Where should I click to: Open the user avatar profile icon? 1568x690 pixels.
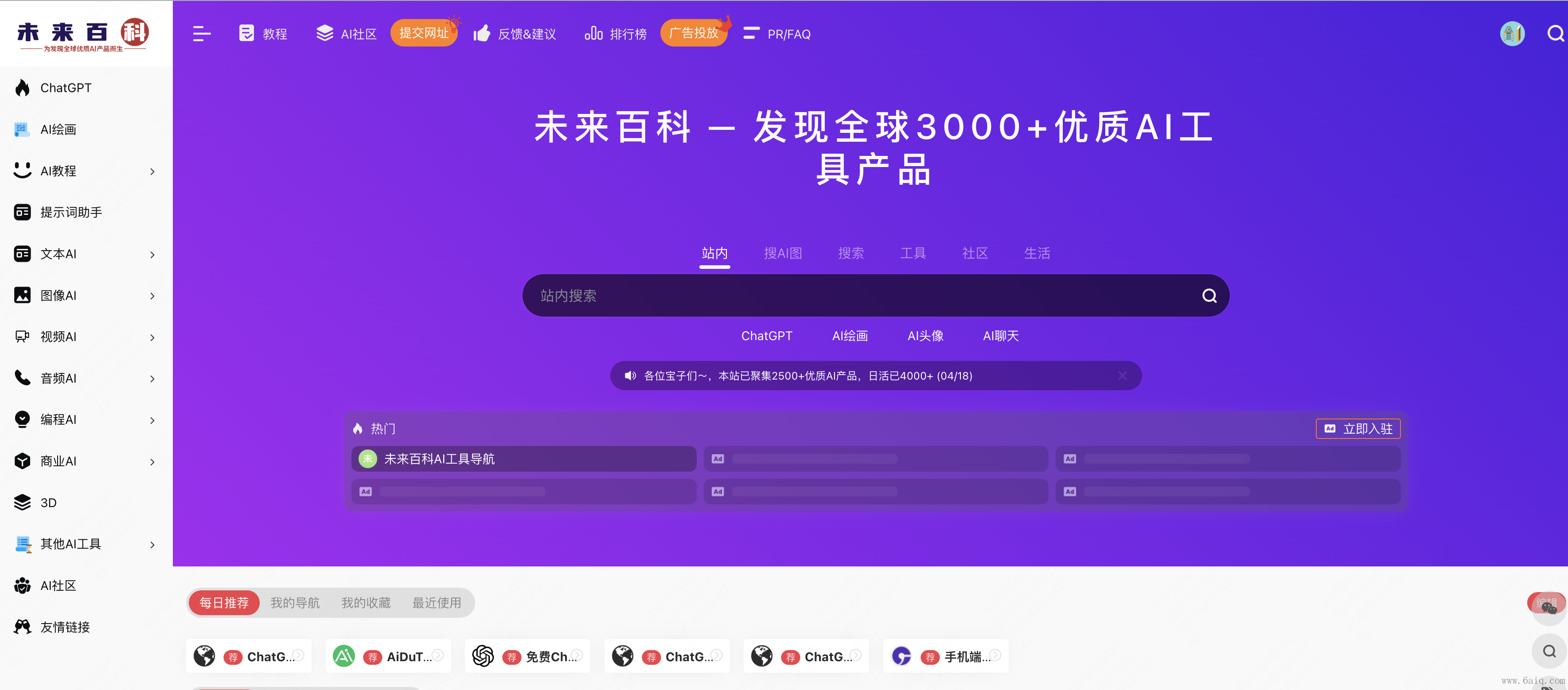1512,34
